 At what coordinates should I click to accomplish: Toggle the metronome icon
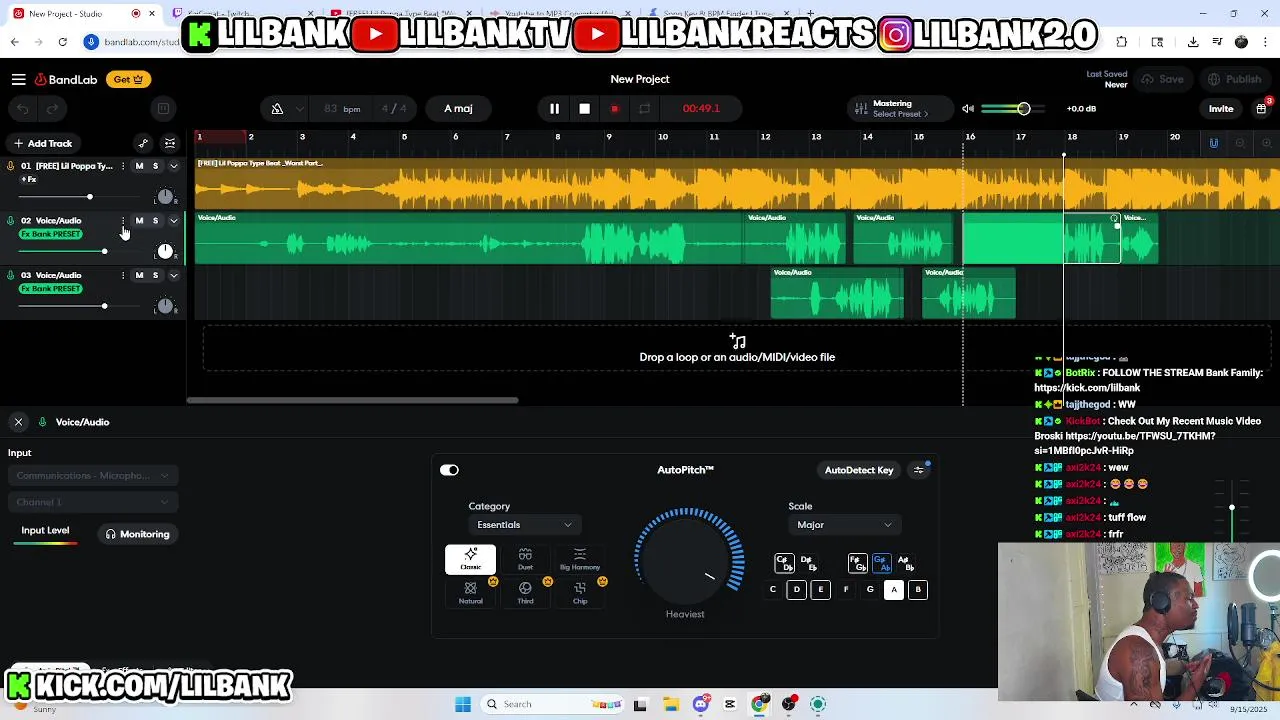coord(277,108)
